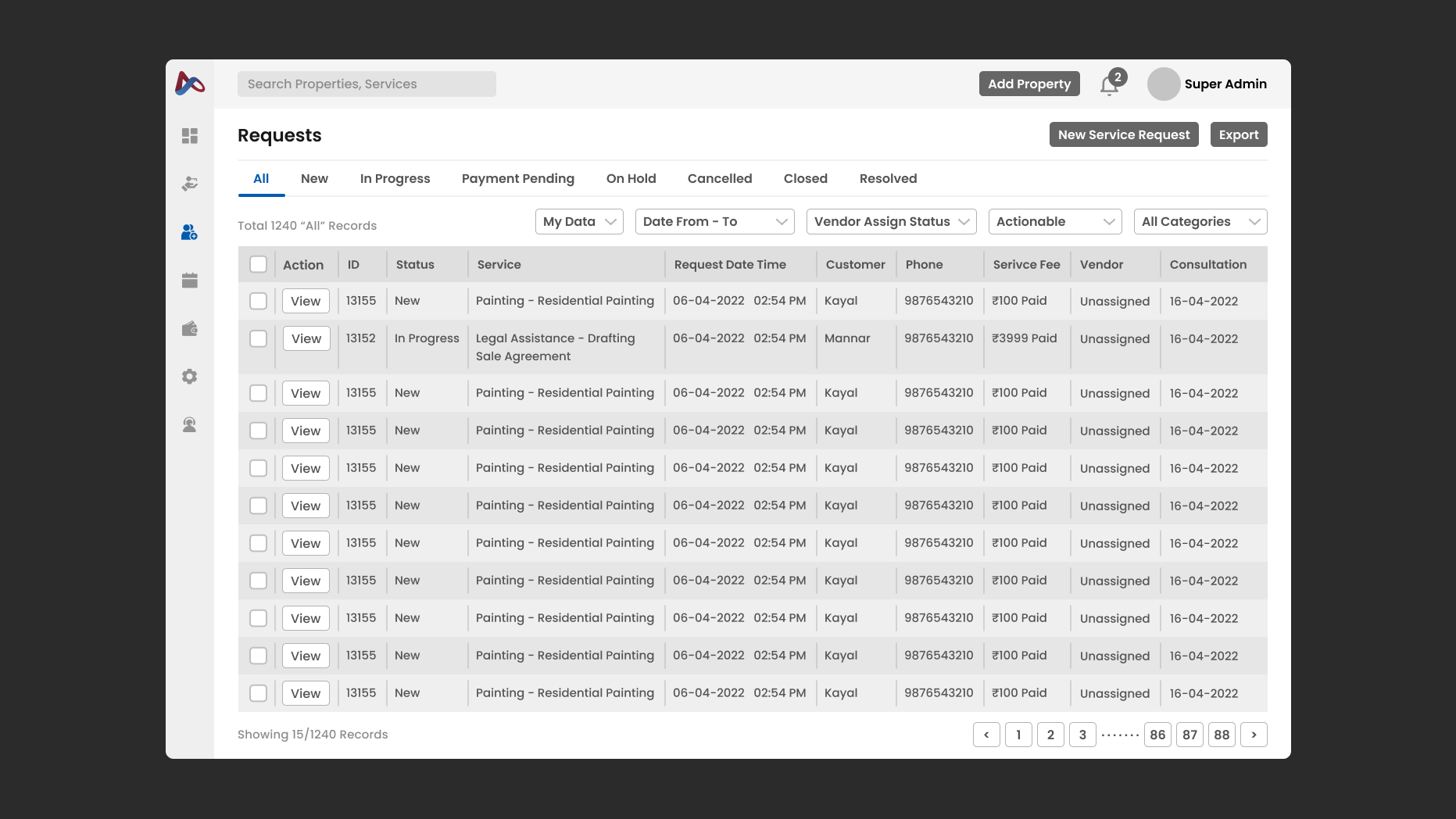
Task: Switch to the Payment Pending tab
Action: (517, 178)
